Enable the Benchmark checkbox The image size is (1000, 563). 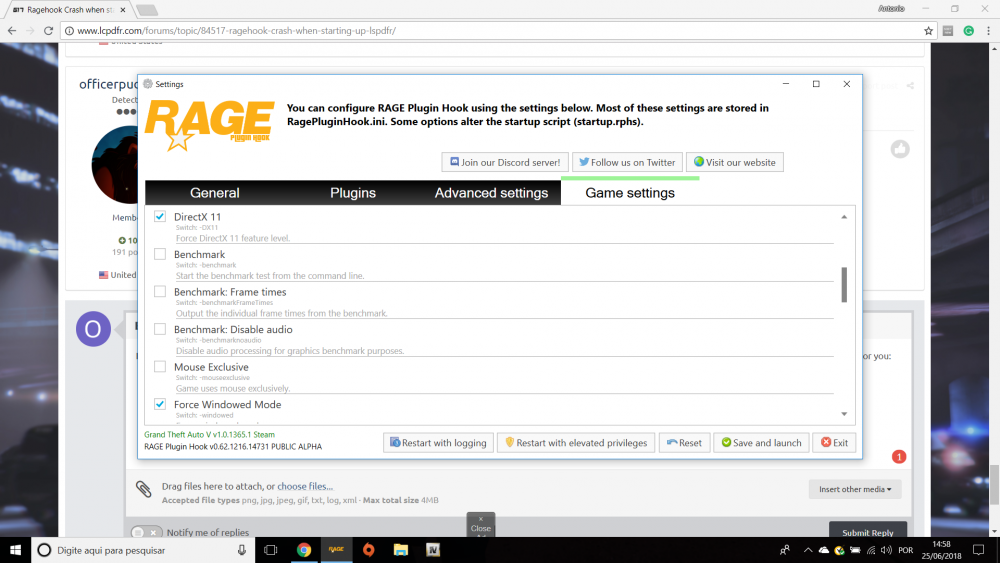(x=160, y=254)
